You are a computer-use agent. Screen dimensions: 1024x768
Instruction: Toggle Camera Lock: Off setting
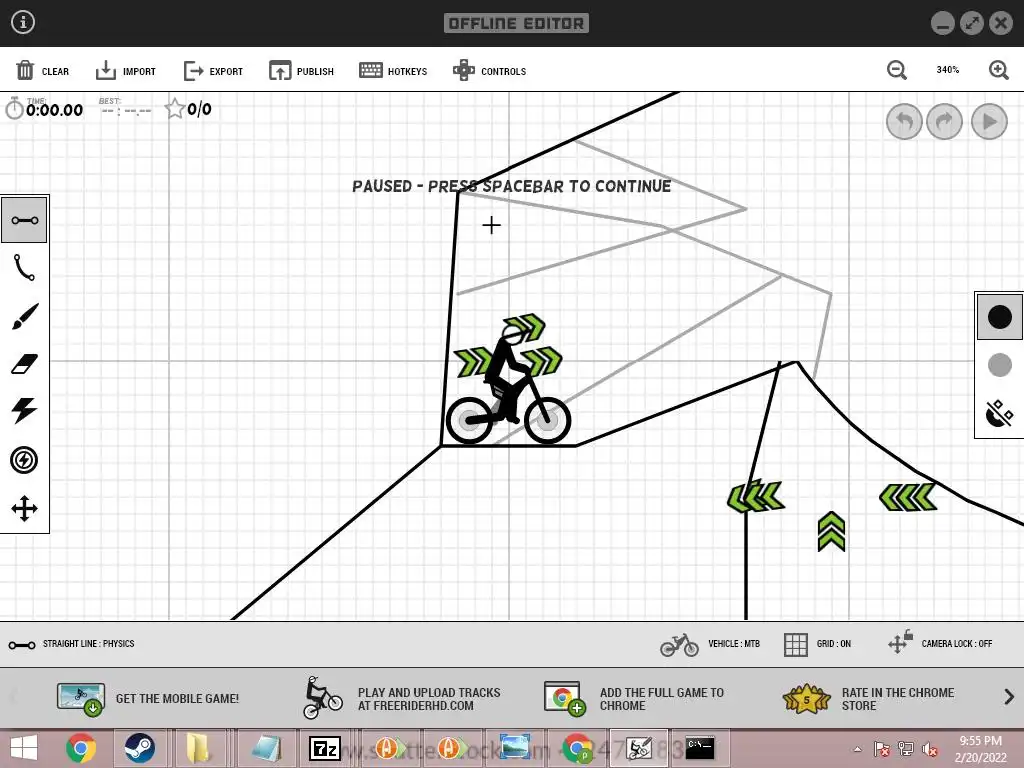coord(940,643)
